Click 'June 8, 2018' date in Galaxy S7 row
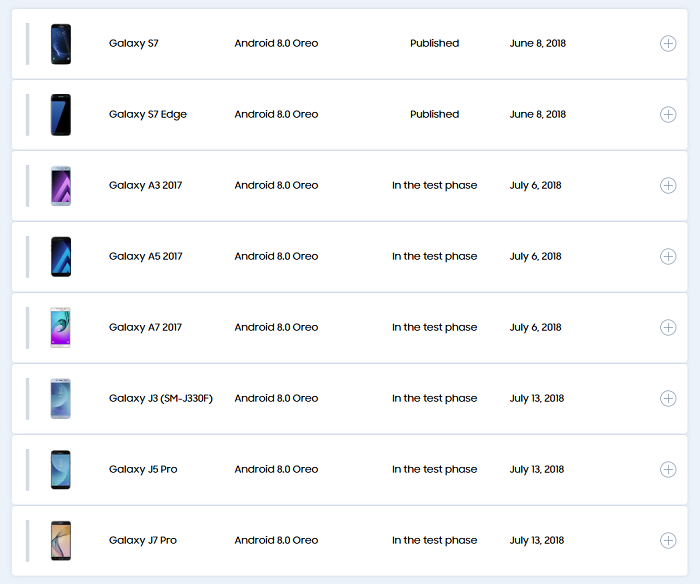The width and height of the screenshot is (700, 584). click(x=538, y=43)
